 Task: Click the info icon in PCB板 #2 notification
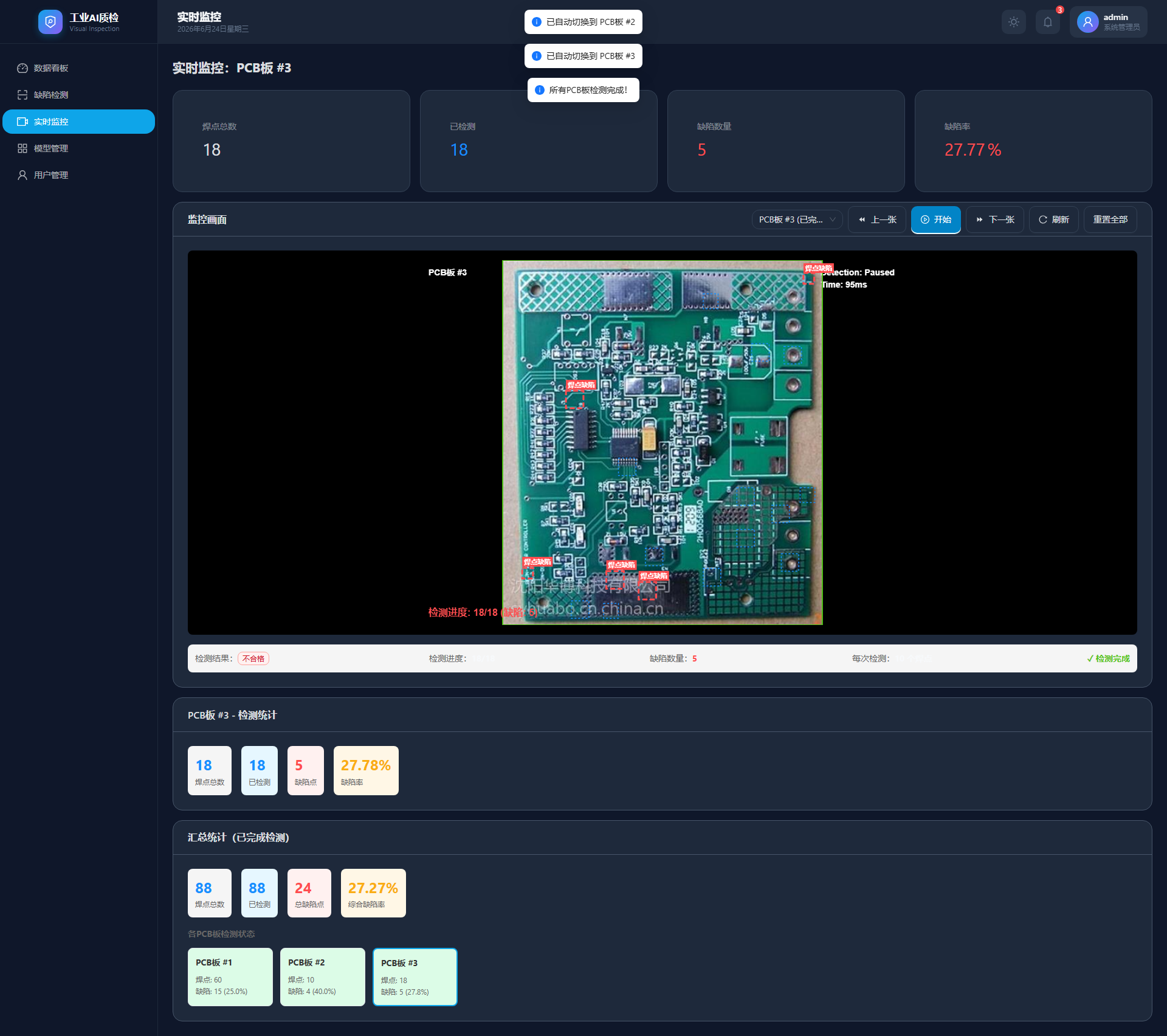coord(537,22)
